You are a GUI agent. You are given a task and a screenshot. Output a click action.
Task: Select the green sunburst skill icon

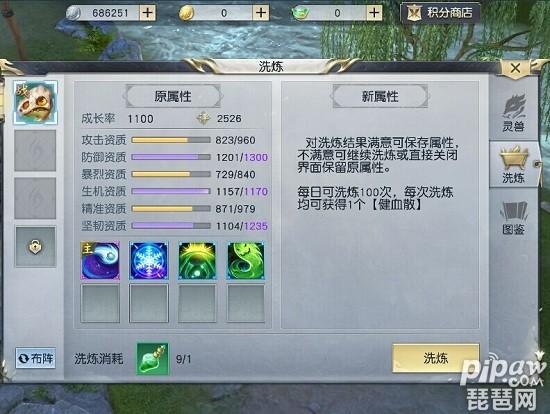coord(197,260)
